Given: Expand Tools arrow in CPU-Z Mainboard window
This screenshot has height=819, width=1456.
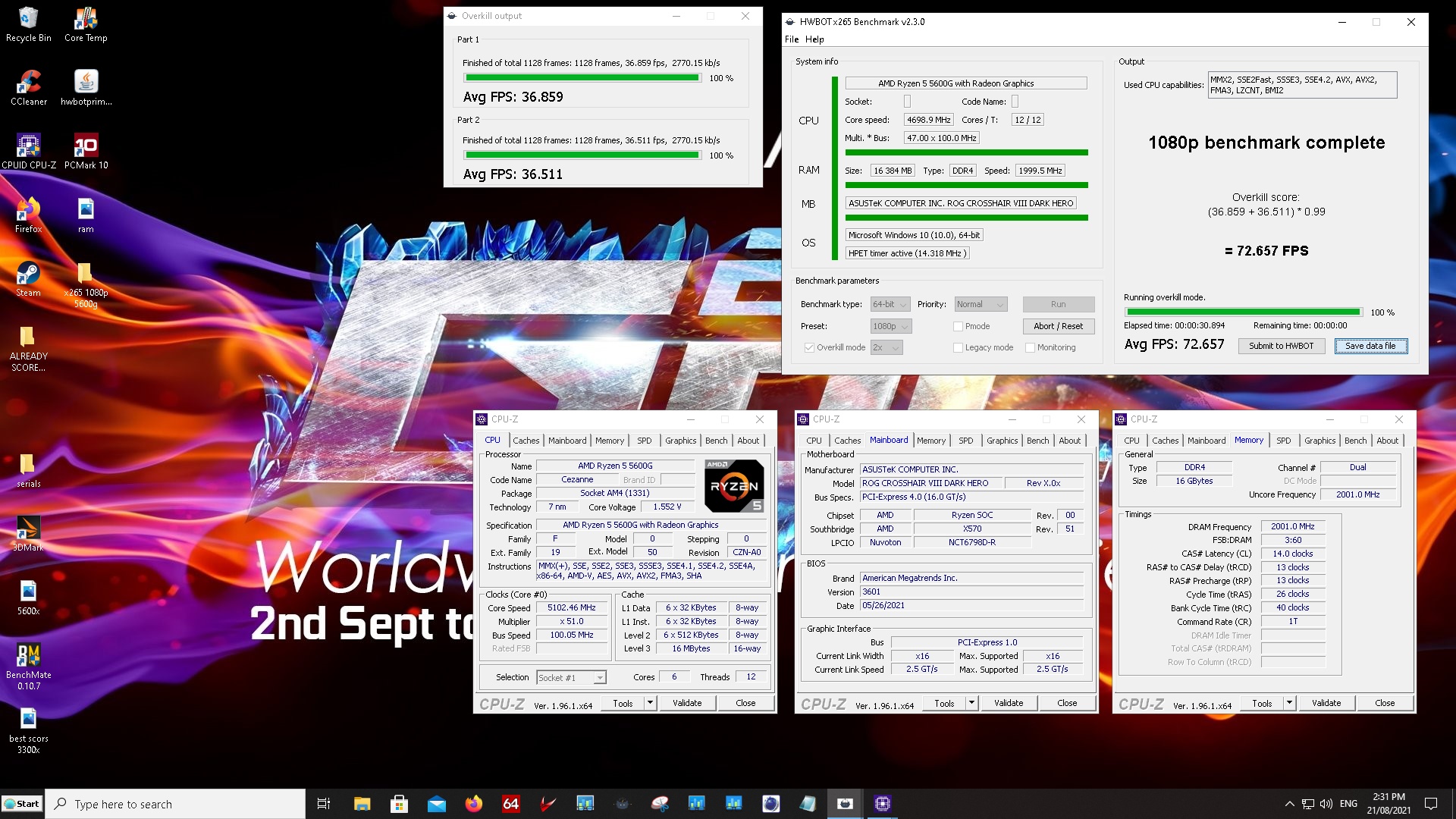Looking at the screenshot, I should (971, 703).
